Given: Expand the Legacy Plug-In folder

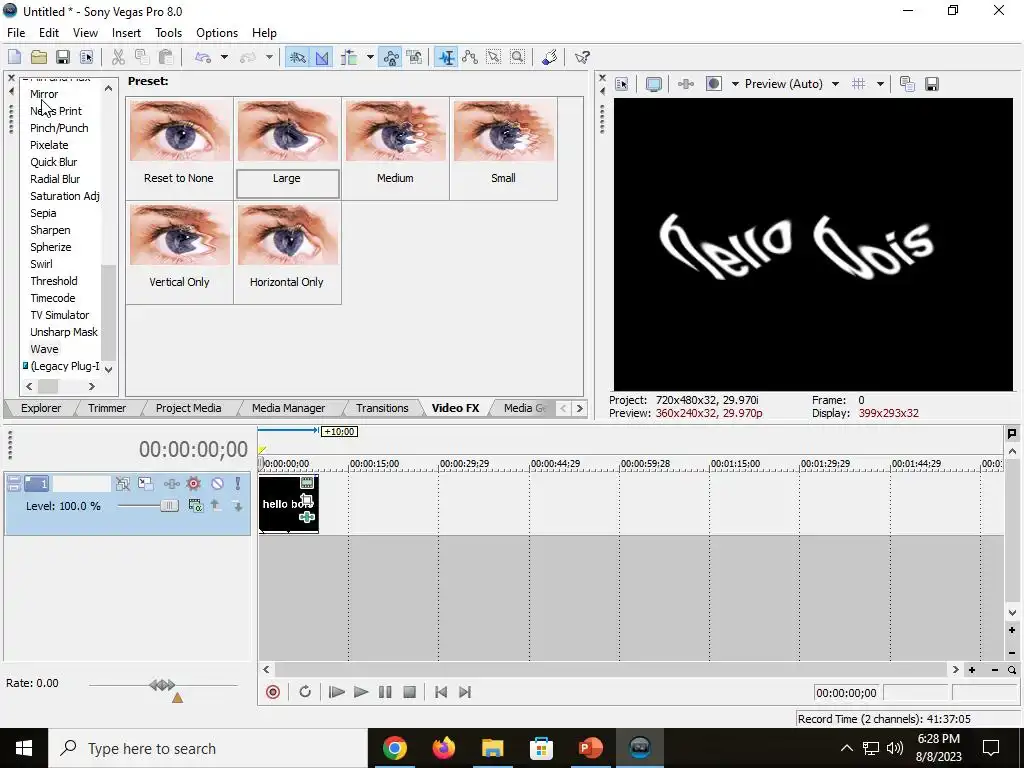Looking at the screenshot, I should point(25,366).
